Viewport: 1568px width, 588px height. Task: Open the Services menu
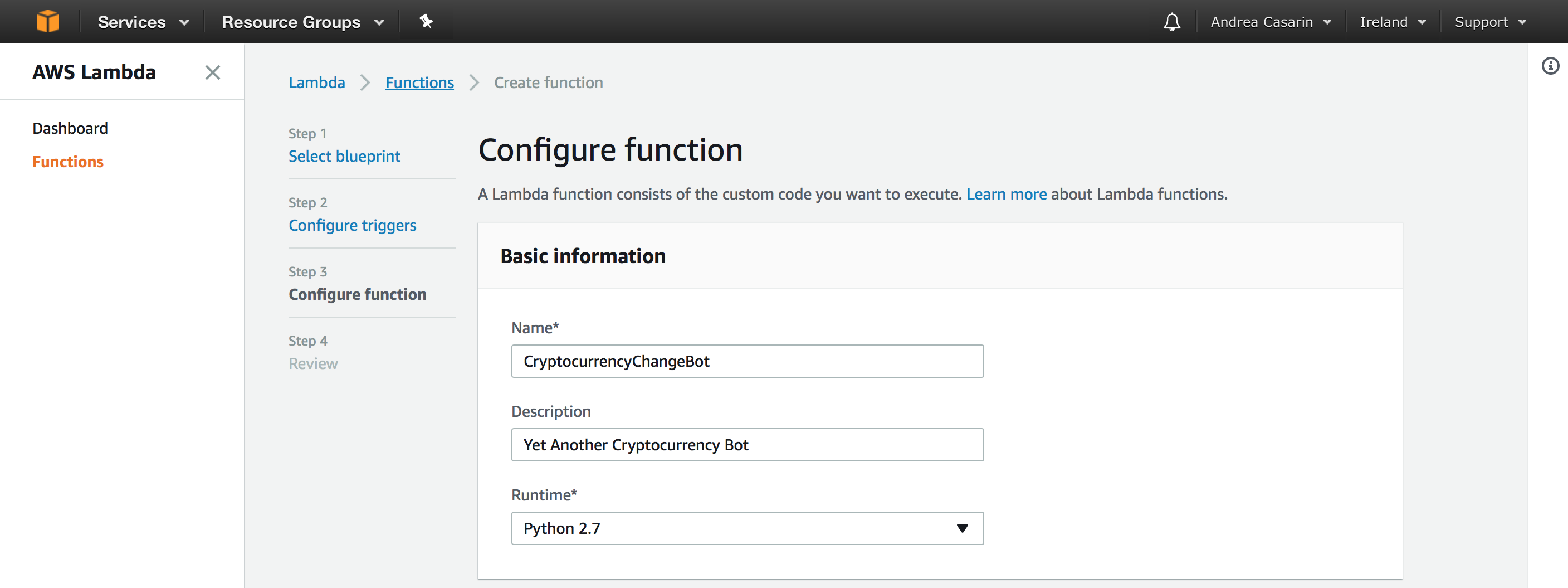[144, 22]
